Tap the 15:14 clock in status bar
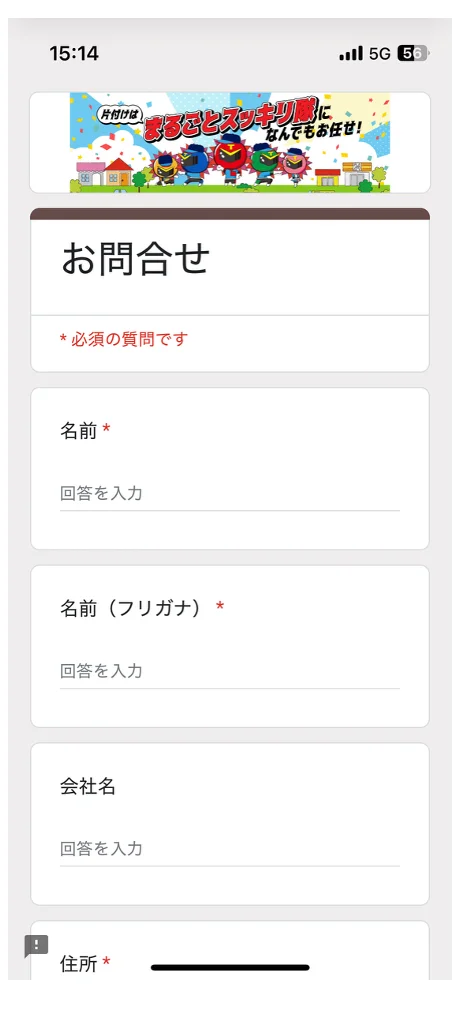This screenshot has height=1022, width=460. tap(74, 54)
